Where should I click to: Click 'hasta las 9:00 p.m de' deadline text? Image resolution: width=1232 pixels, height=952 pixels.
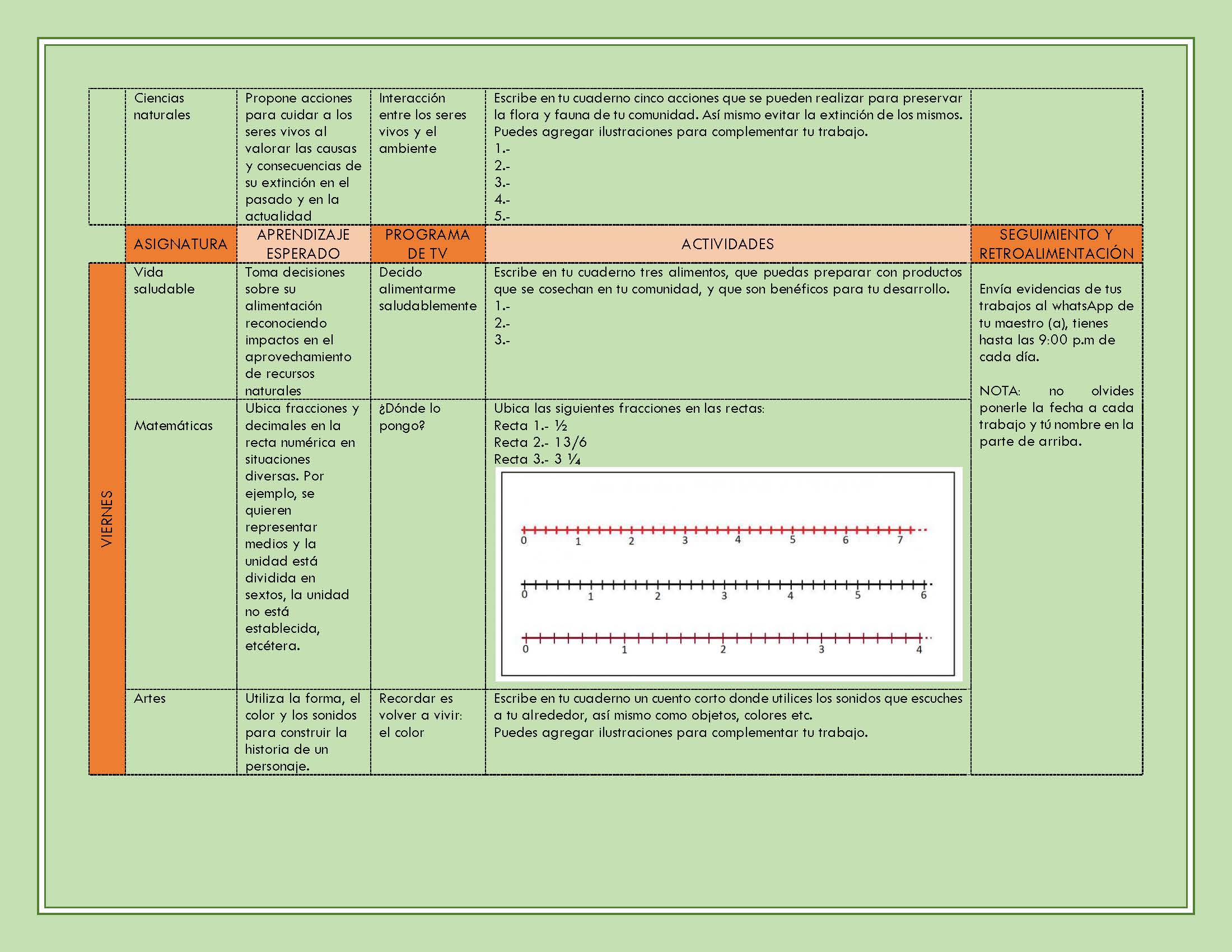pos(1047,340)
